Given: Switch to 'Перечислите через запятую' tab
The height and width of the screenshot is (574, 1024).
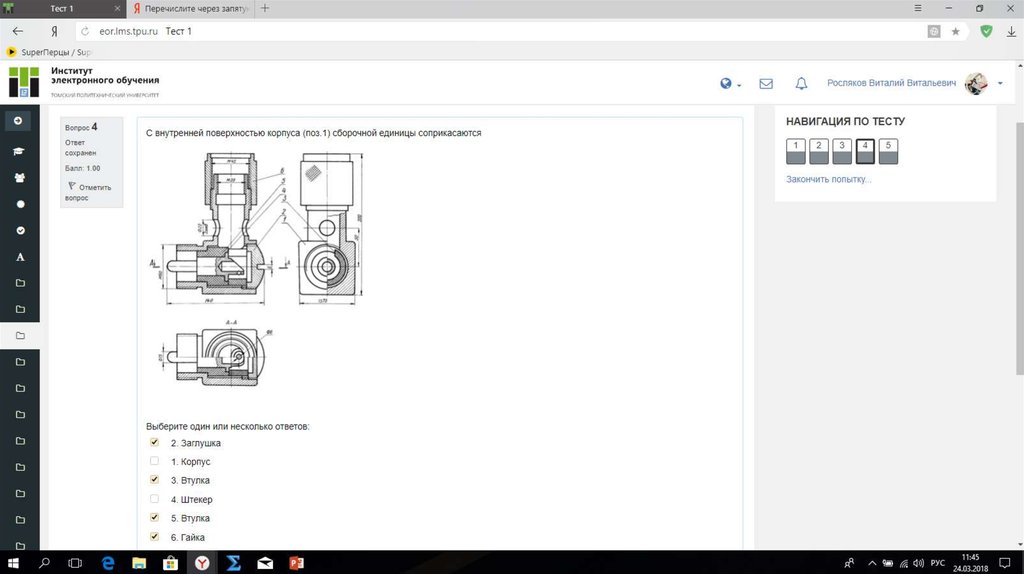Looking at the screenshot, I should coord(190,8).
